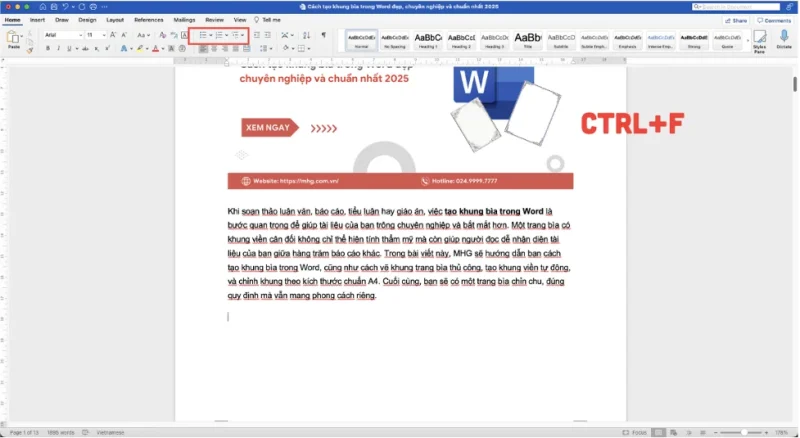Toggle underline formatting
Viewport: 800px width, 438px height.
[x=69, y=48]
